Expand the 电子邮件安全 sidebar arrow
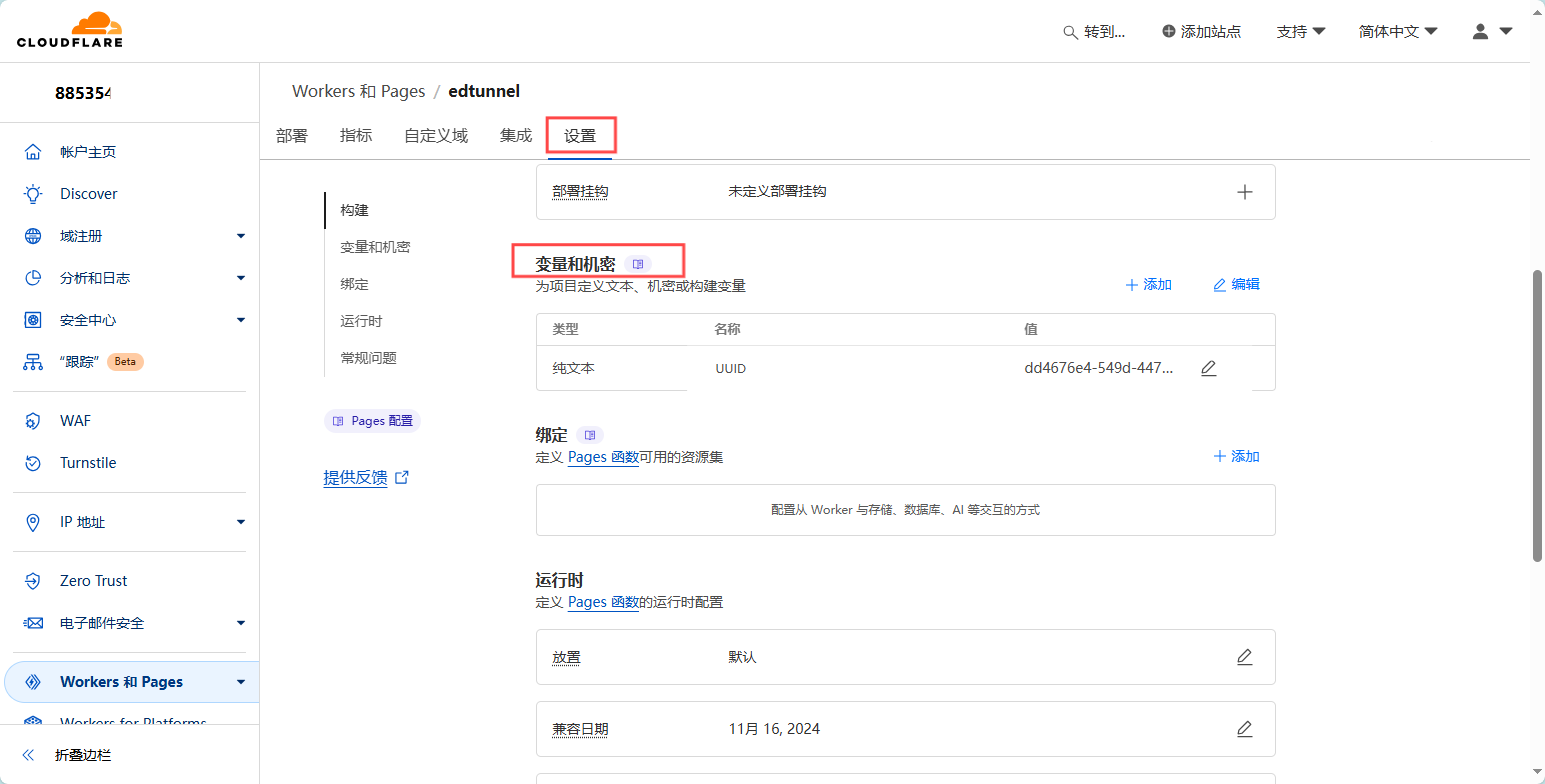 [x=241, y=623]
